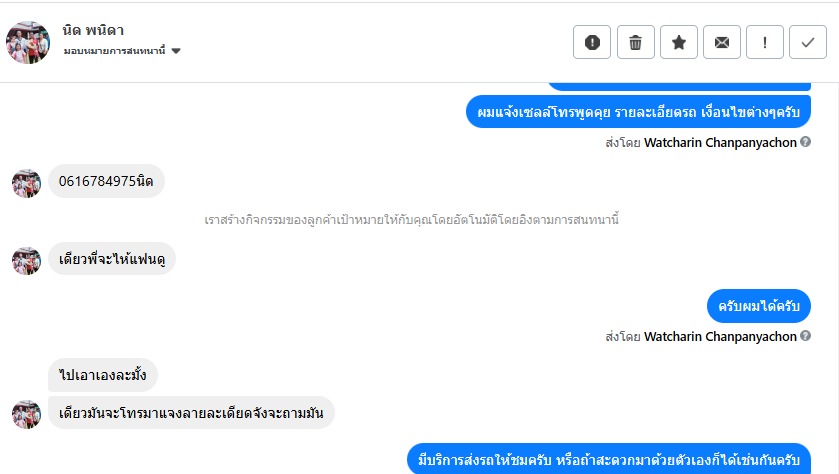This screenshot has height=474, width=839.
Task: Click the message เดี๋ยวพี่จะให้แฟนดู
Action: click(x=111, y=259)
